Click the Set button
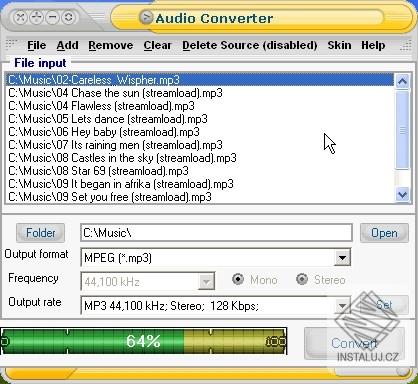 click(384, 305)
